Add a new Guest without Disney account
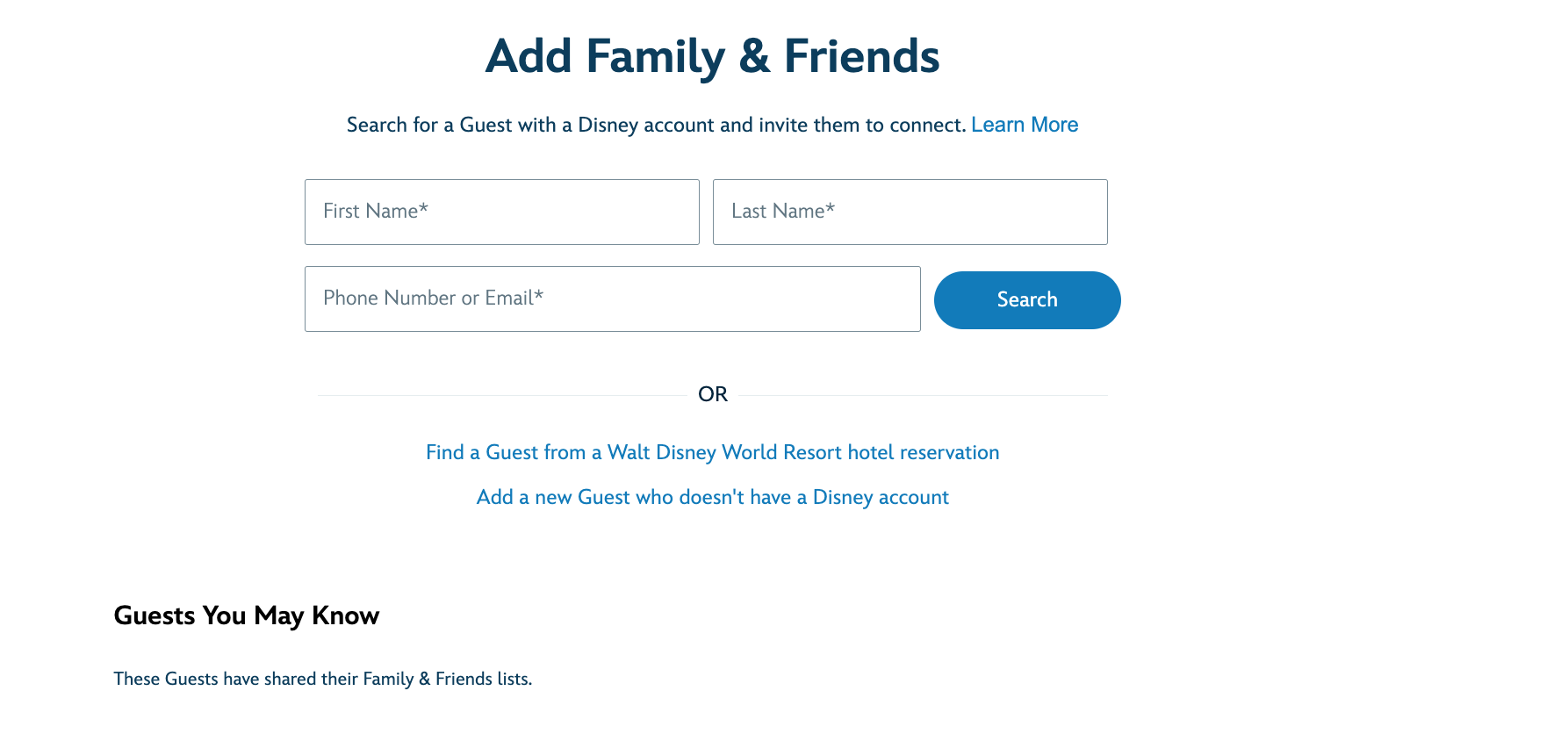This screenshot has height=734, width=1568. point(712,497)
